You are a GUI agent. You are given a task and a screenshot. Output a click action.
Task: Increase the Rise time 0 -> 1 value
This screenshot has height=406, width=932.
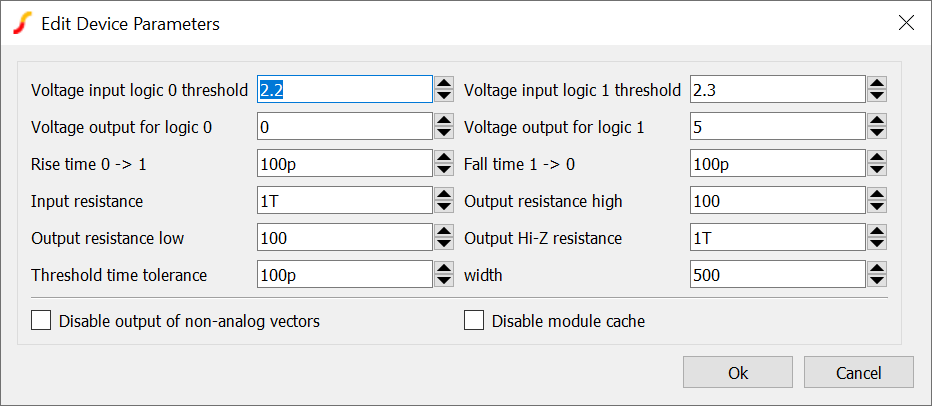[x=445, y=158]
